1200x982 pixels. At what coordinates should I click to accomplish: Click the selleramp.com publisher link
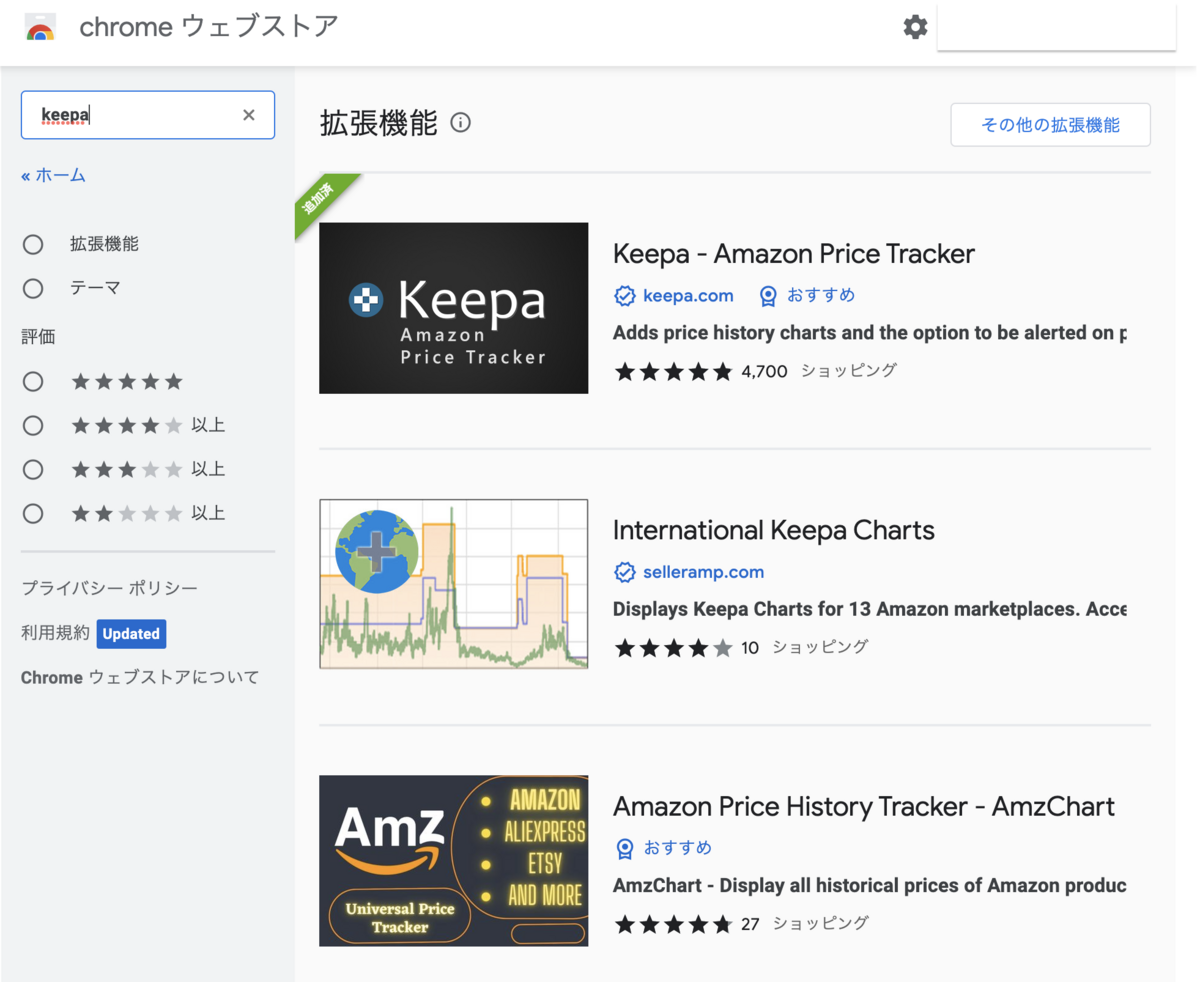pyautogui.click(x=703, y=572)
